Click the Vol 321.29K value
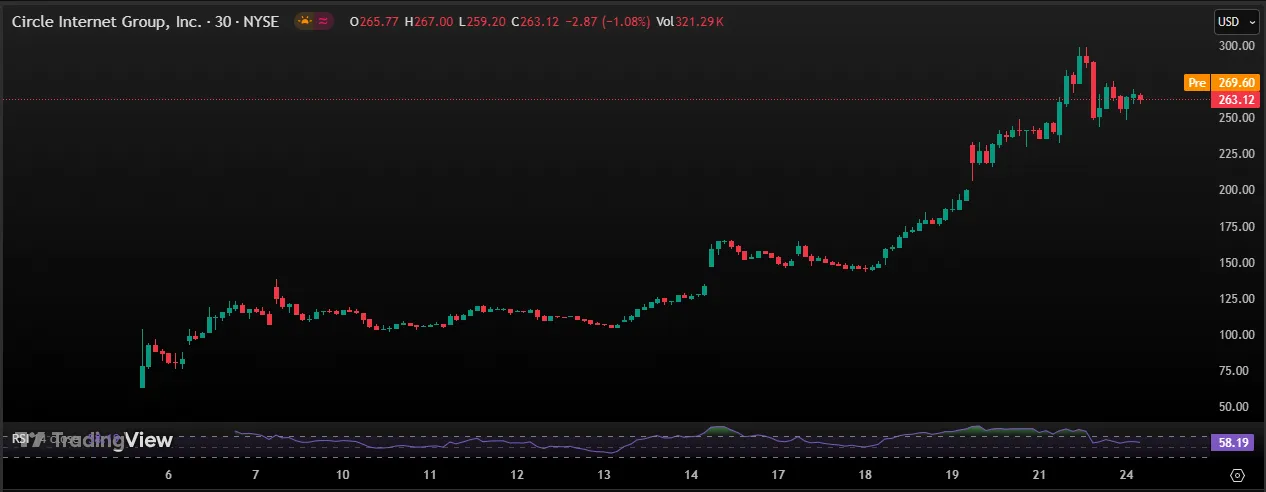The width and height of the screenshot is (1266, 492). pos(689,22)
